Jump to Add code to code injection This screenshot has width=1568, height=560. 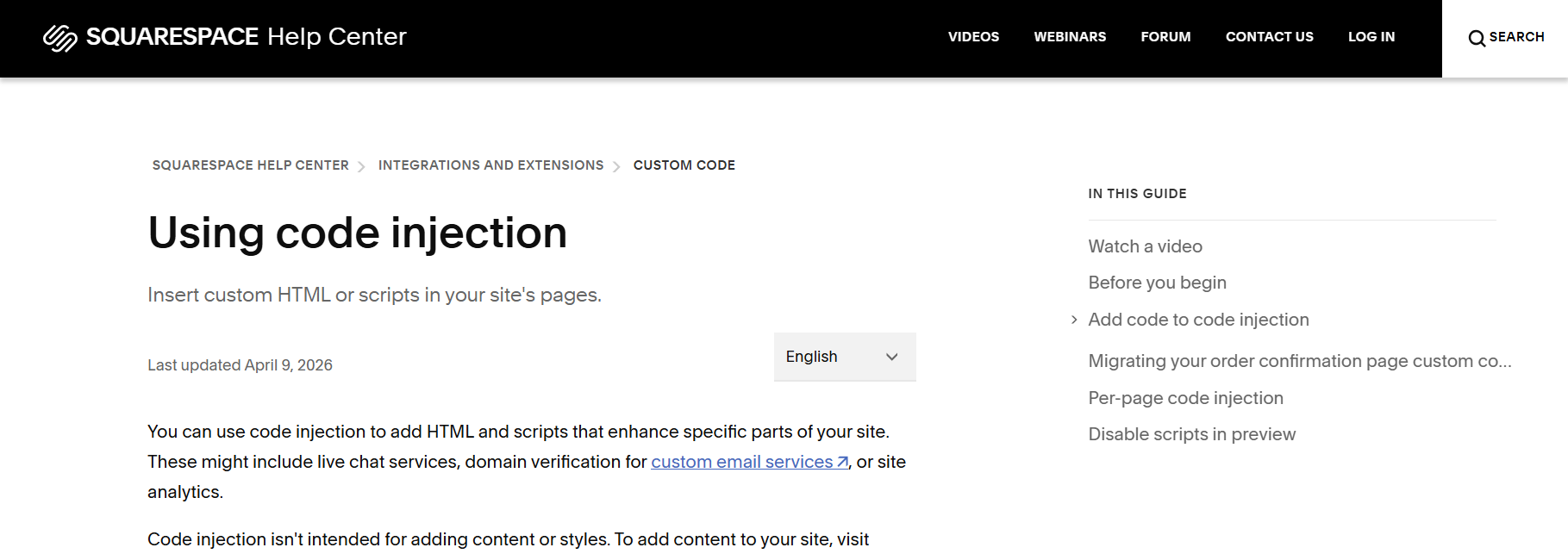(1198, 320)
